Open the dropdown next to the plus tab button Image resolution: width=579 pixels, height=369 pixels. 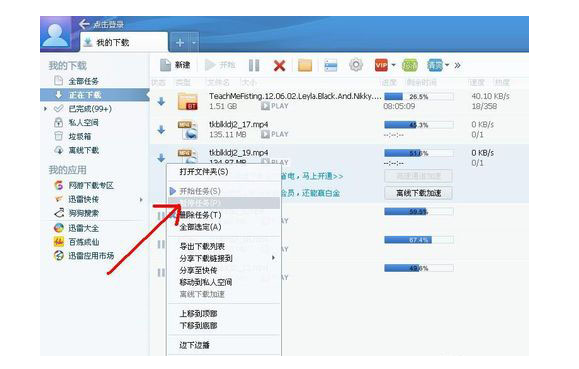(194, 43)
